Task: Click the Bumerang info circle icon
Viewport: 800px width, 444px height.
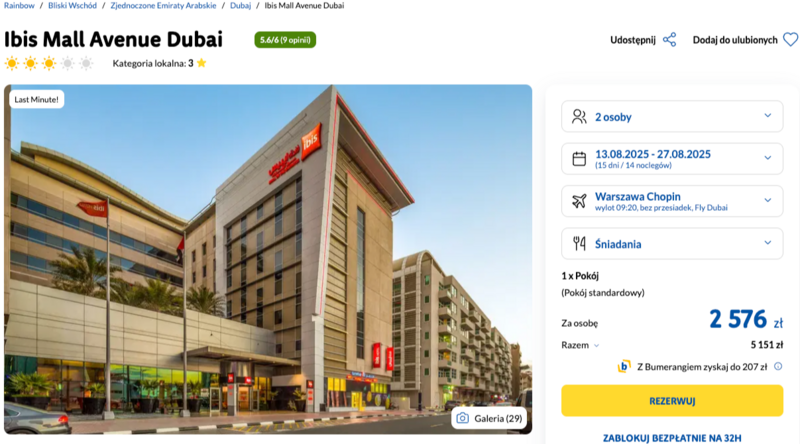Action: pos(778,366)
